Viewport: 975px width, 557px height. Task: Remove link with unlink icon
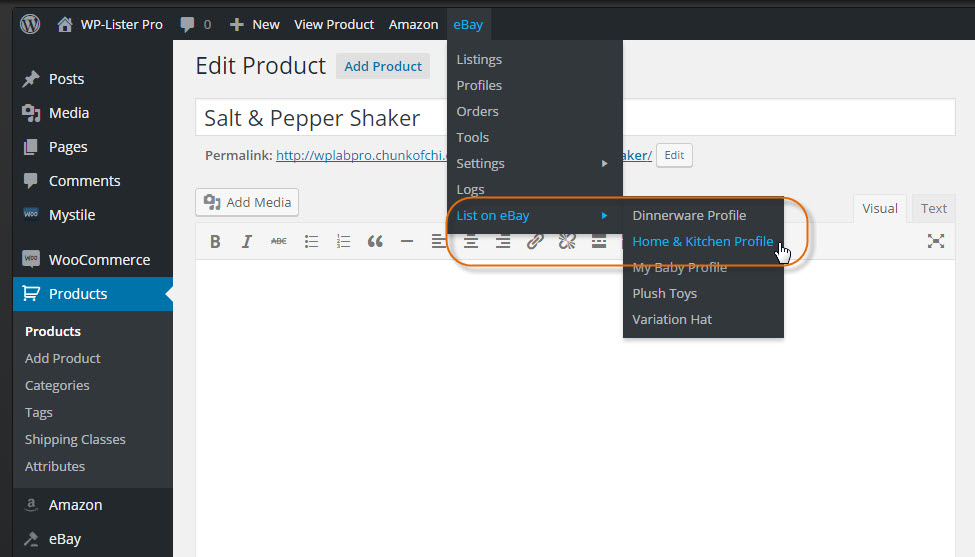pyautogui.click(x=566, y=242)
